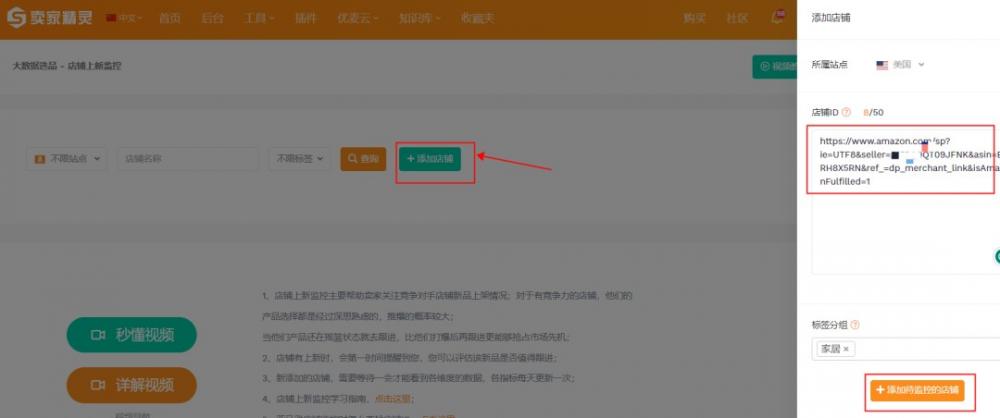Click the help icon beside 店铺ID
The width and height of the screenshot is (1000, 418).
846,112
